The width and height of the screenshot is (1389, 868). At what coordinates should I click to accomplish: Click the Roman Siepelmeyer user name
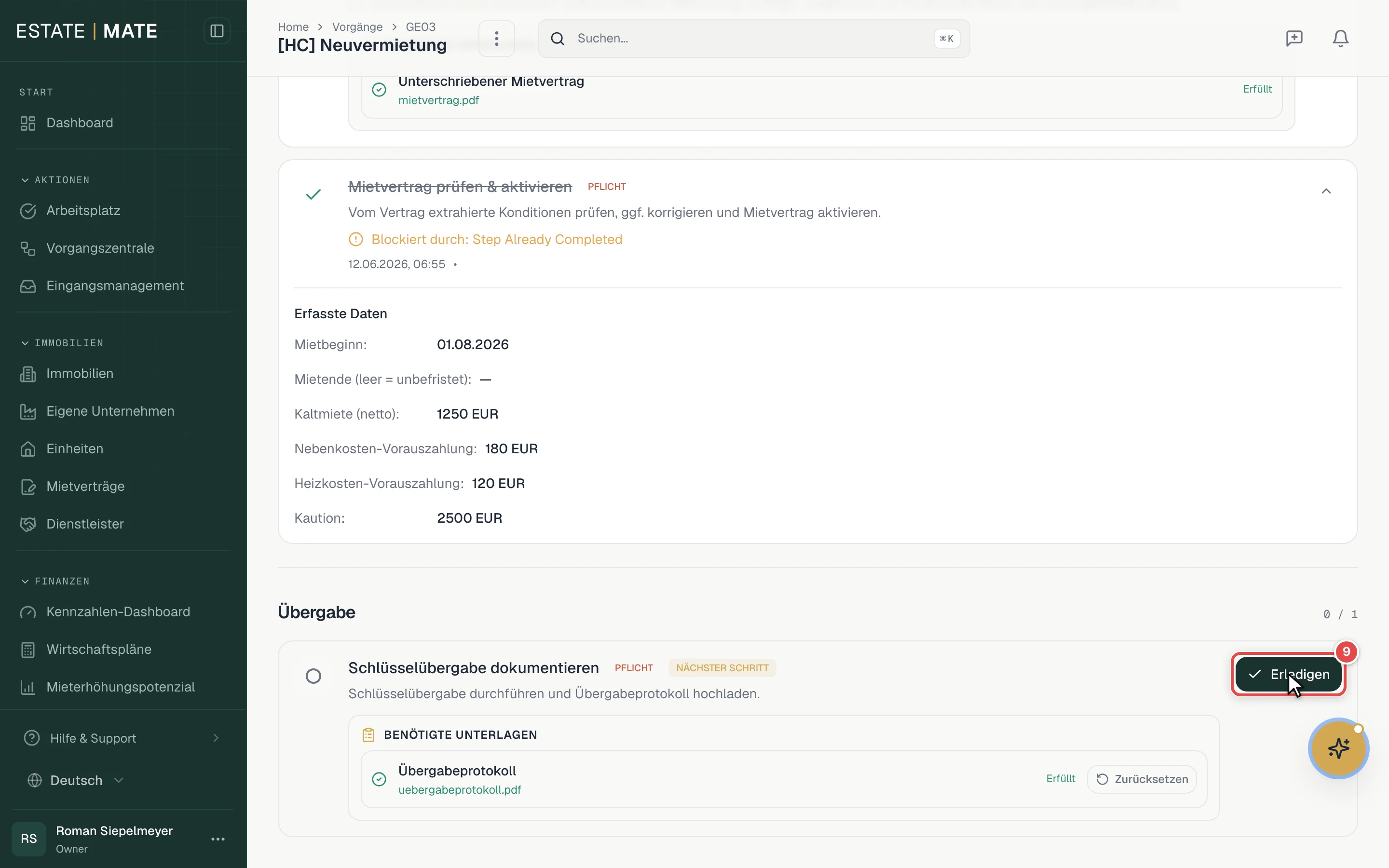[x=114, y=831]
